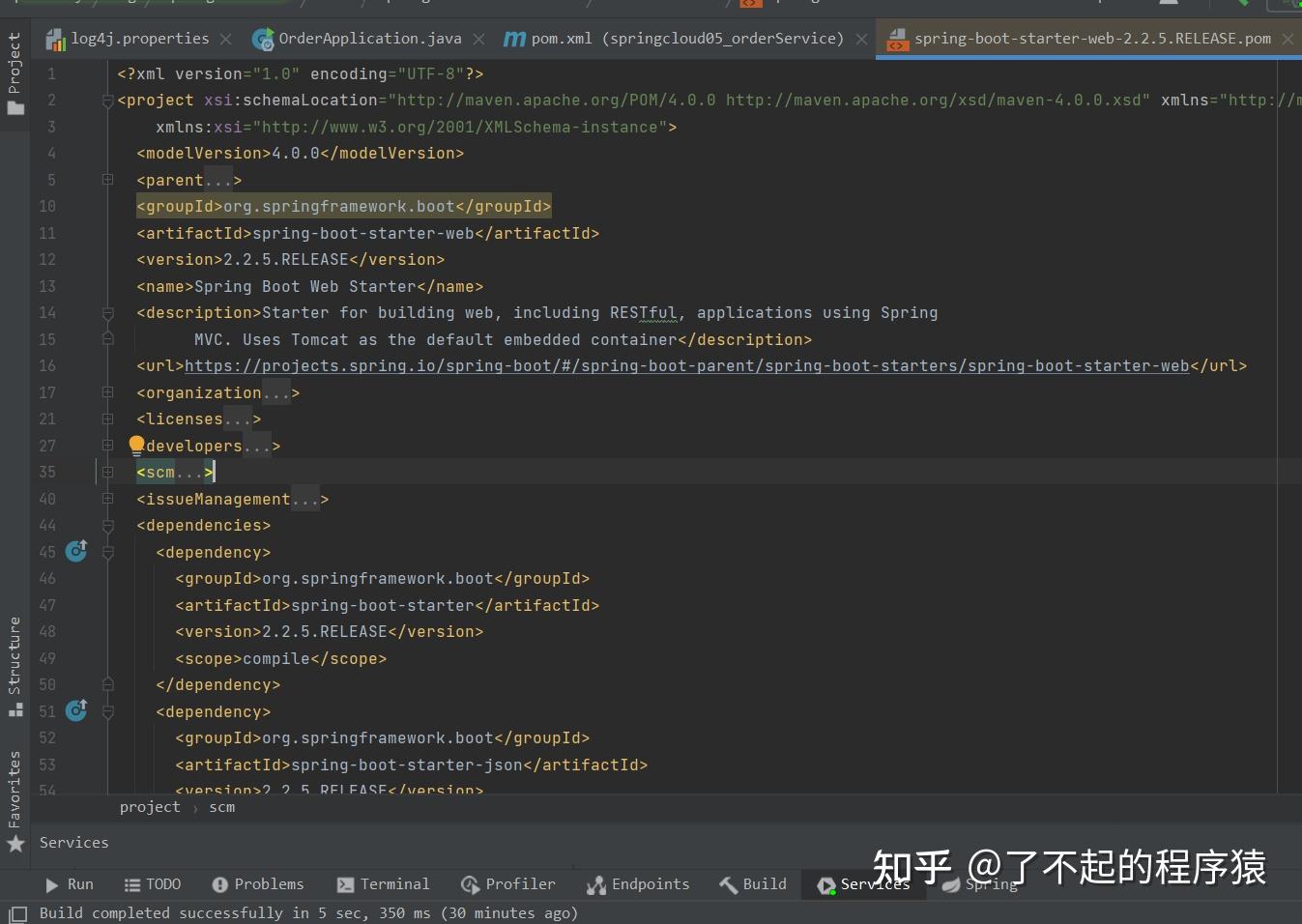Screen dimensions: 1302x924
Task: Click the Run button in the bottom bar
Action: (x=70, y=883)
